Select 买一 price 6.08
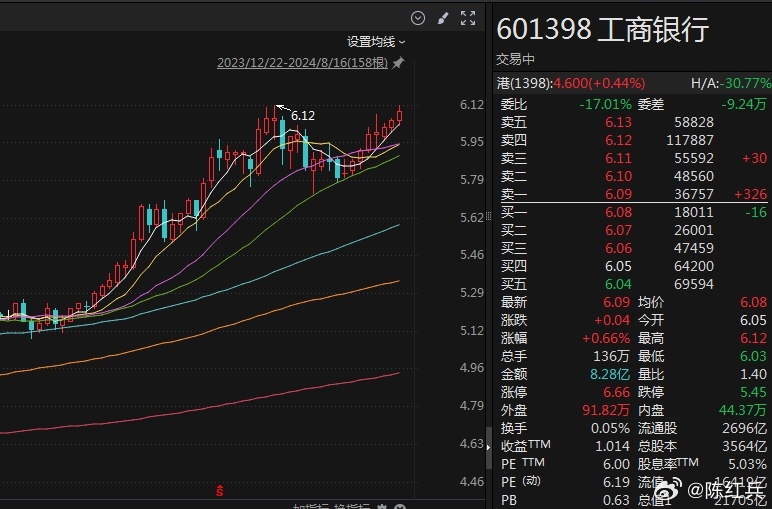 point(618,212)
